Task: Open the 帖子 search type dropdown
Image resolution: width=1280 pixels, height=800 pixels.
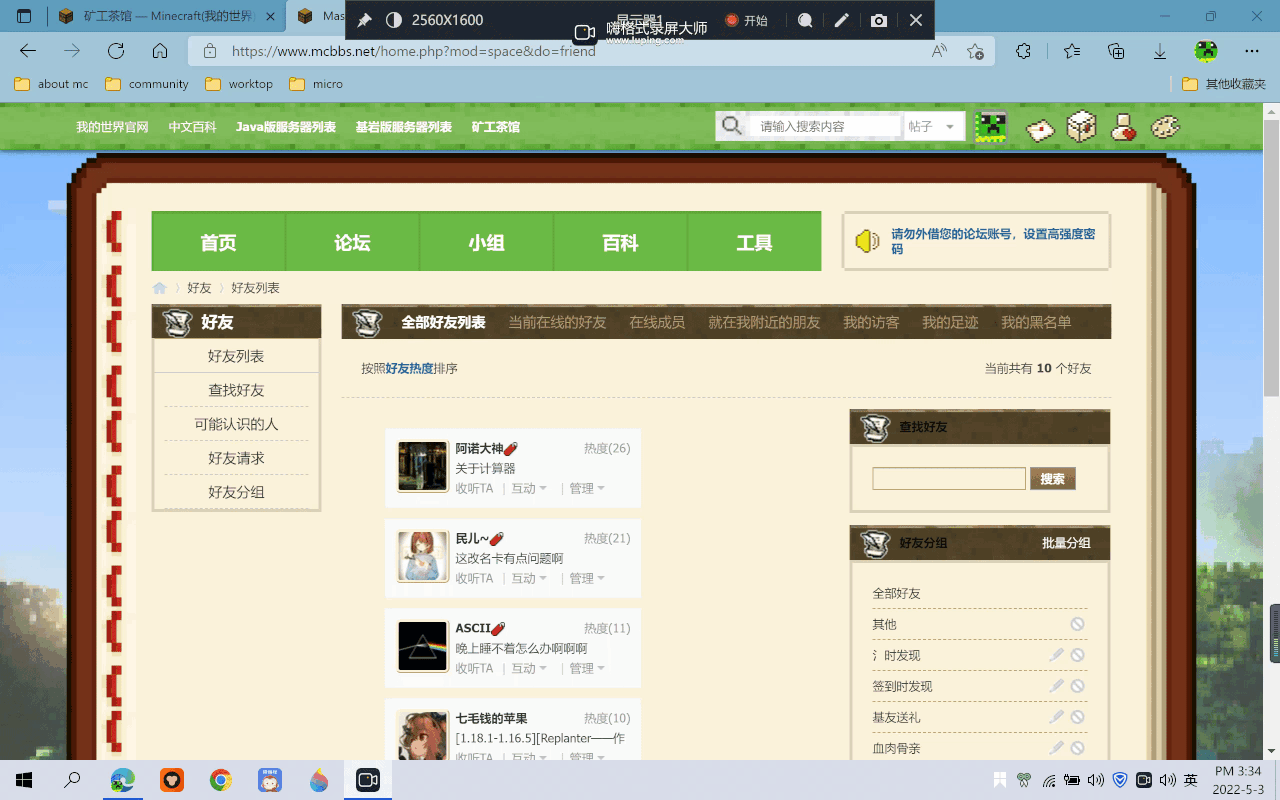Action: (934, 127)
